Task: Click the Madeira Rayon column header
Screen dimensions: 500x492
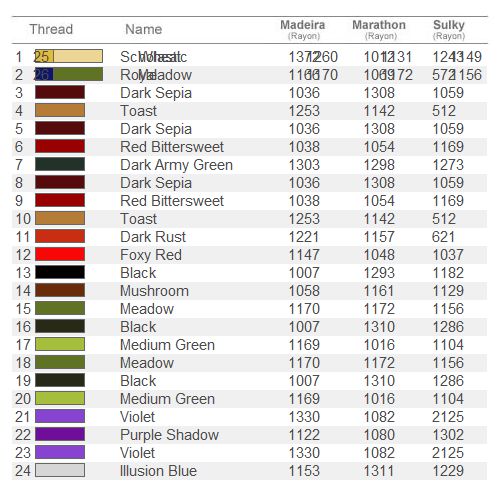Action: coord(303,30)
